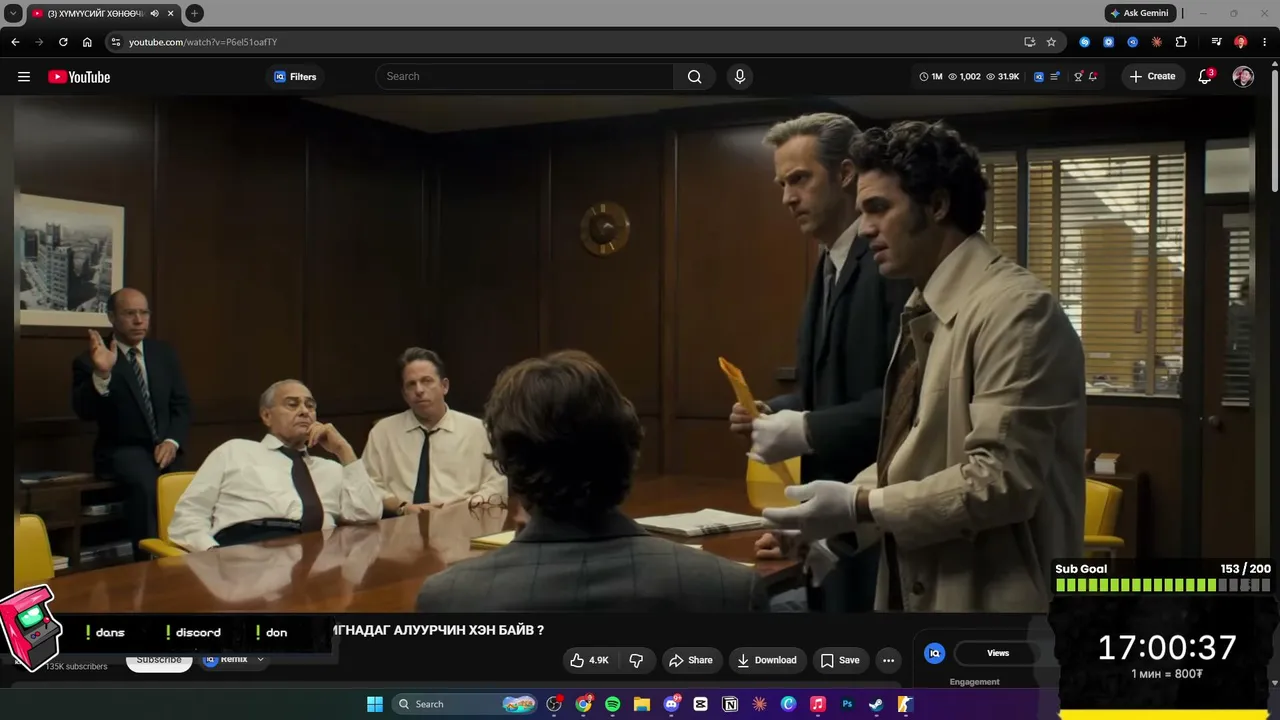Start voice search with the microphone

click(x=739, y=77)
